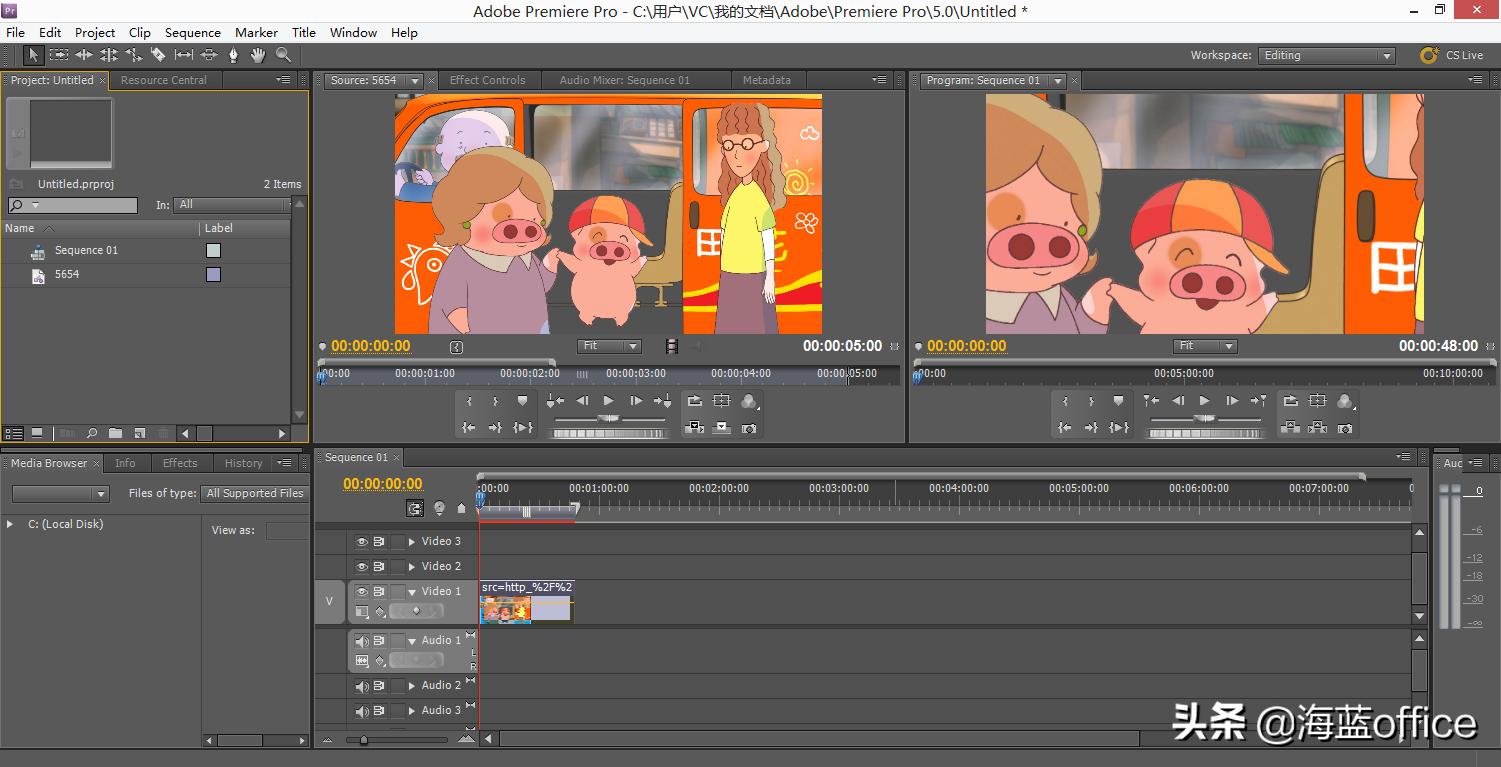Toggle Snap in the timeline panel

[415, 508]
